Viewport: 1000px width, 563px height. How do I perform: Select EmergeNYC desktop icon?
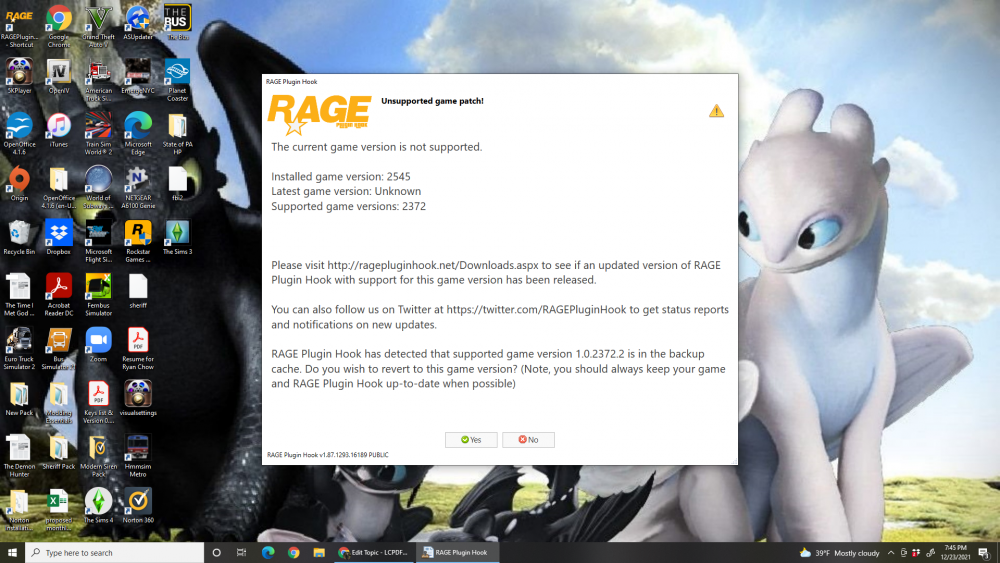pyautogui.click(x=138, y=77)
